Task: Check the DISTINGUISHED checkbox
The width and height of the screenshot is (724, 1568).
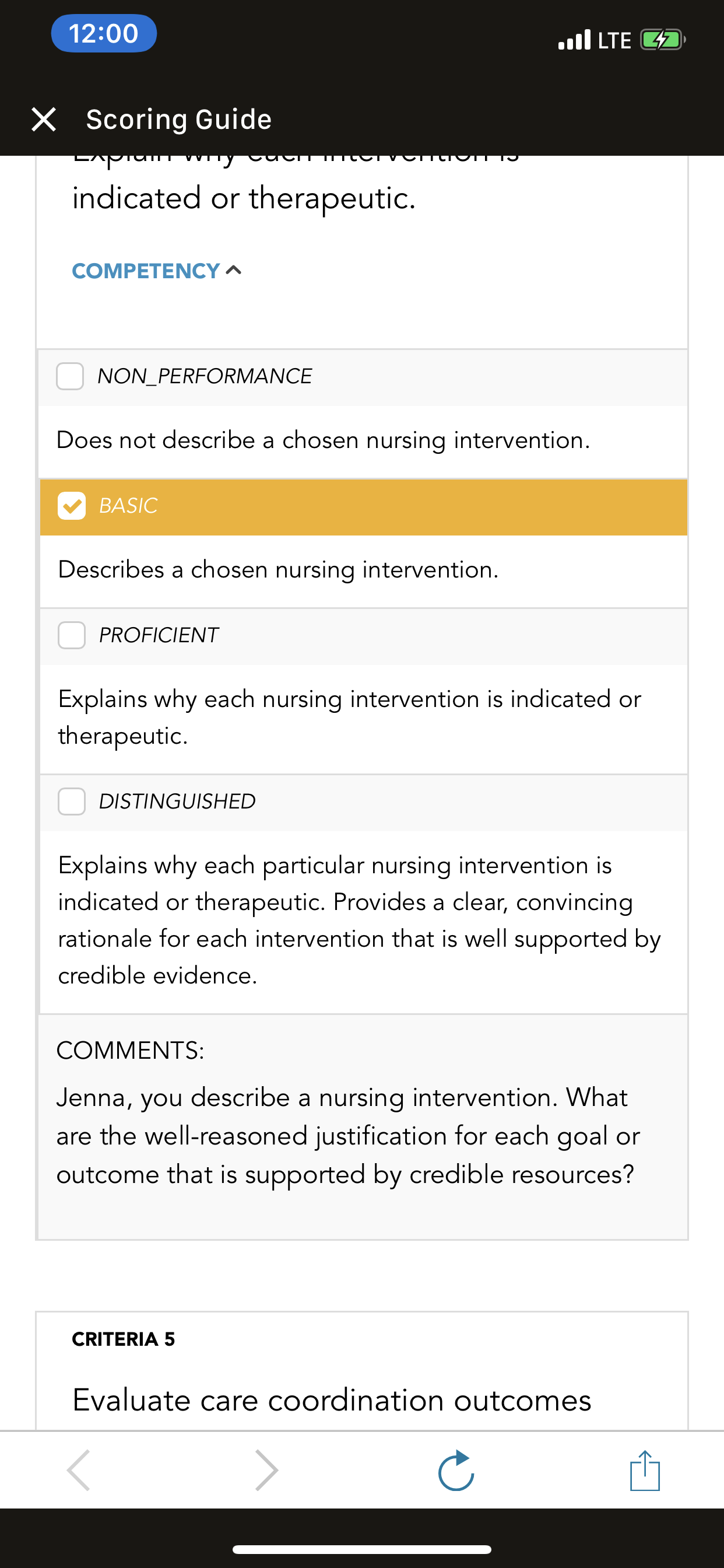Action: [72, 801]
